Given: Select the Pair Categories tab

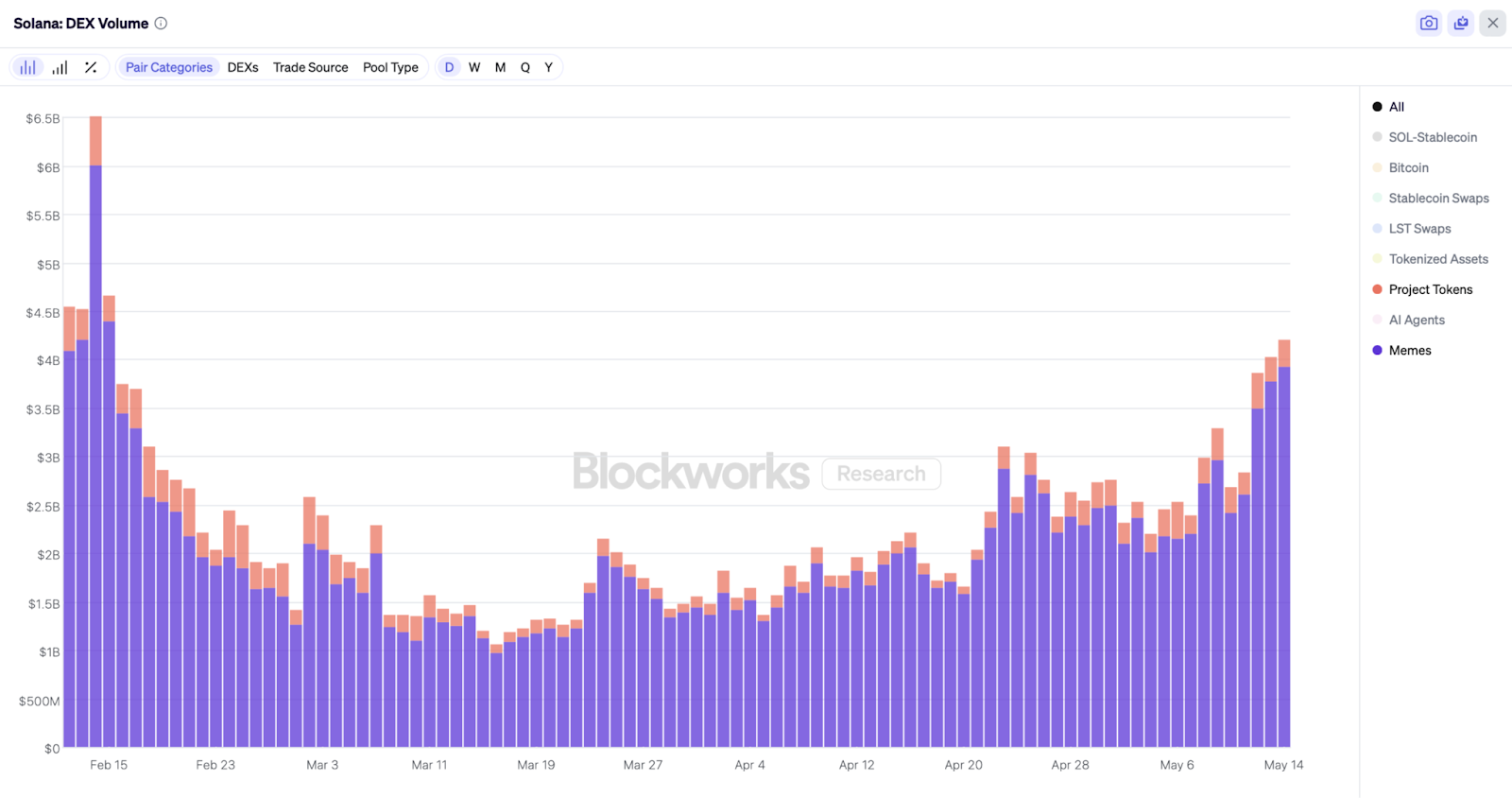Looking at the screenshot, I should click(x=169, y=67).
